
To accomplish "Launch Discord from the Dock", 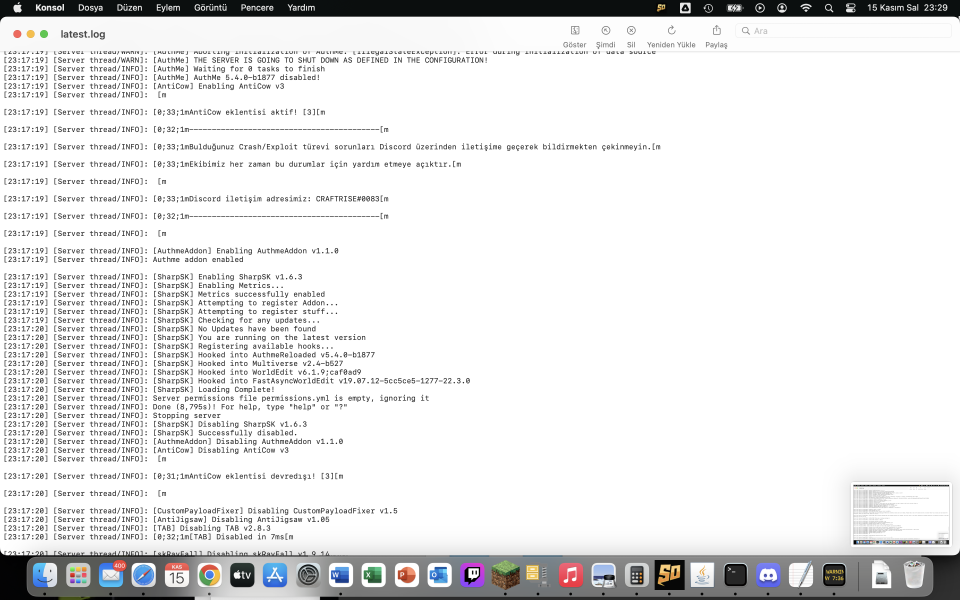I will coord(767,575).
